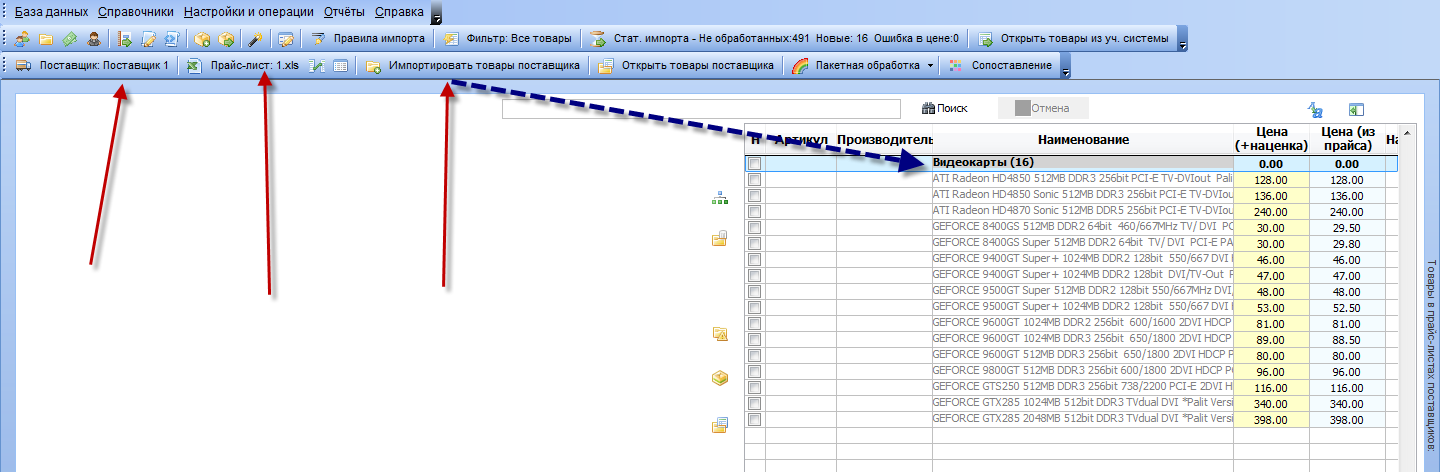
Task: Click the Цена (+наценка) column header
Action: pos(1271,140)
